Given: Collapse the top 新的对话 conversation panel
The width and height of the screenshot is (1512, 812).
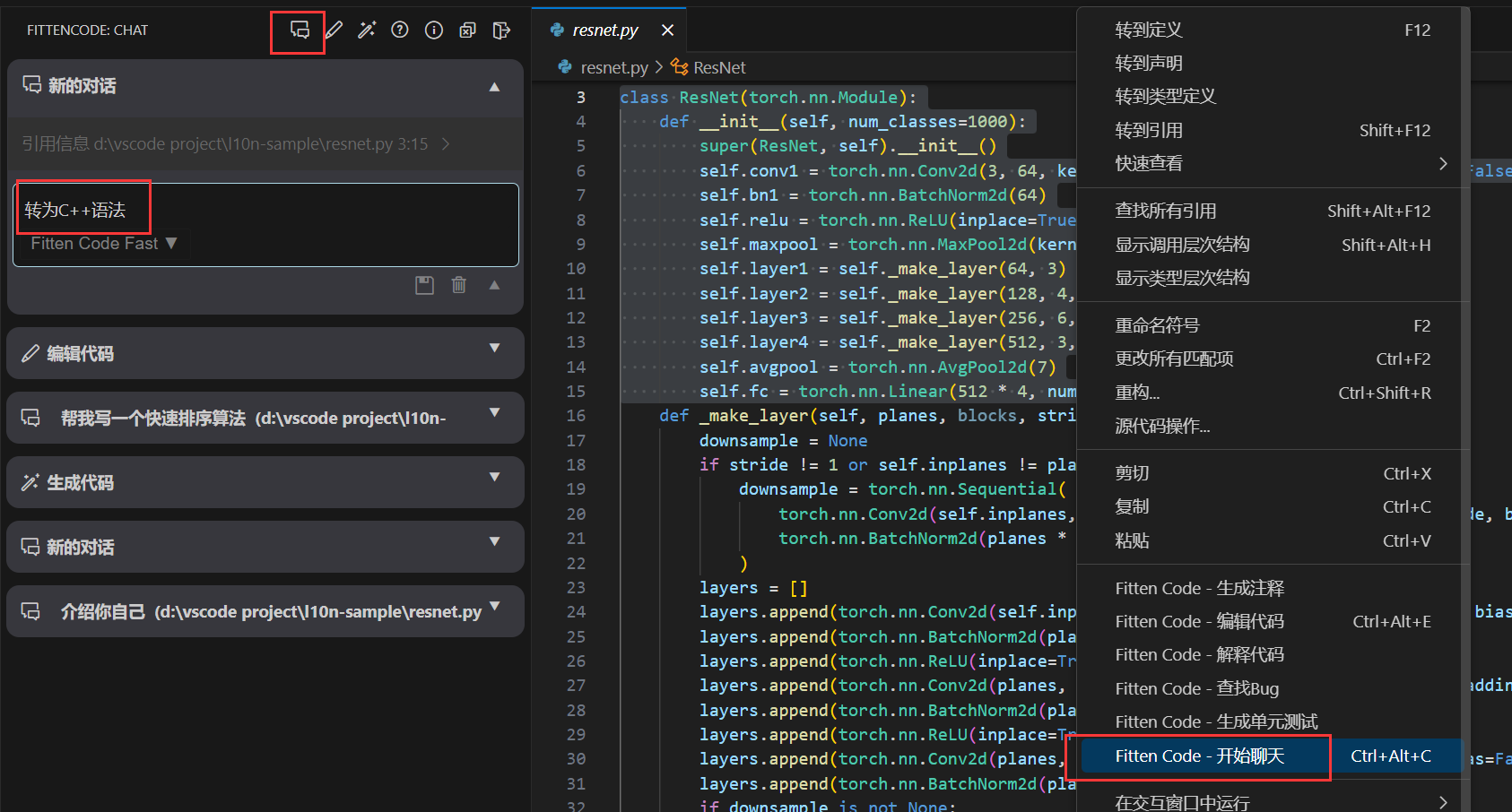Looking at the screenshot, I should tap(494, 87).
